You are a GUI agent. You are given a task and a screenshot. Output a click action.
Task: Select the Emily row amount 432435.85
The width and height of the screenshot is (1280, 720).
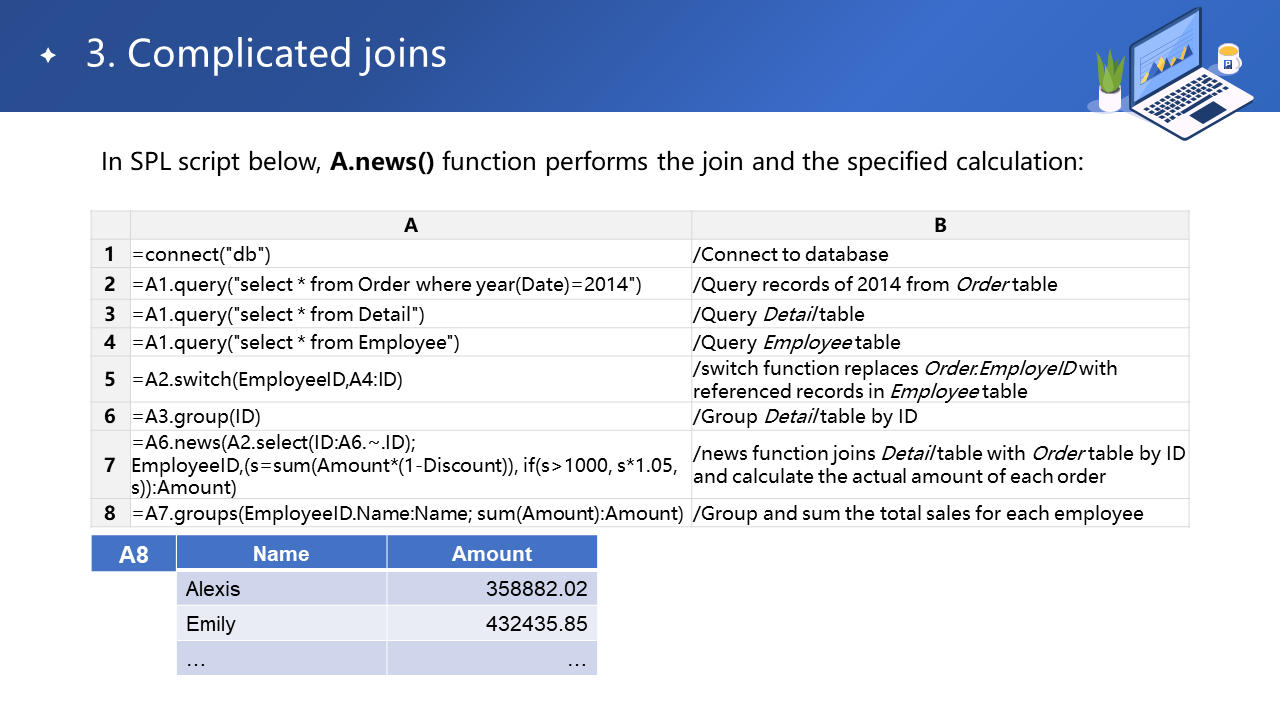tap(492, 624)
